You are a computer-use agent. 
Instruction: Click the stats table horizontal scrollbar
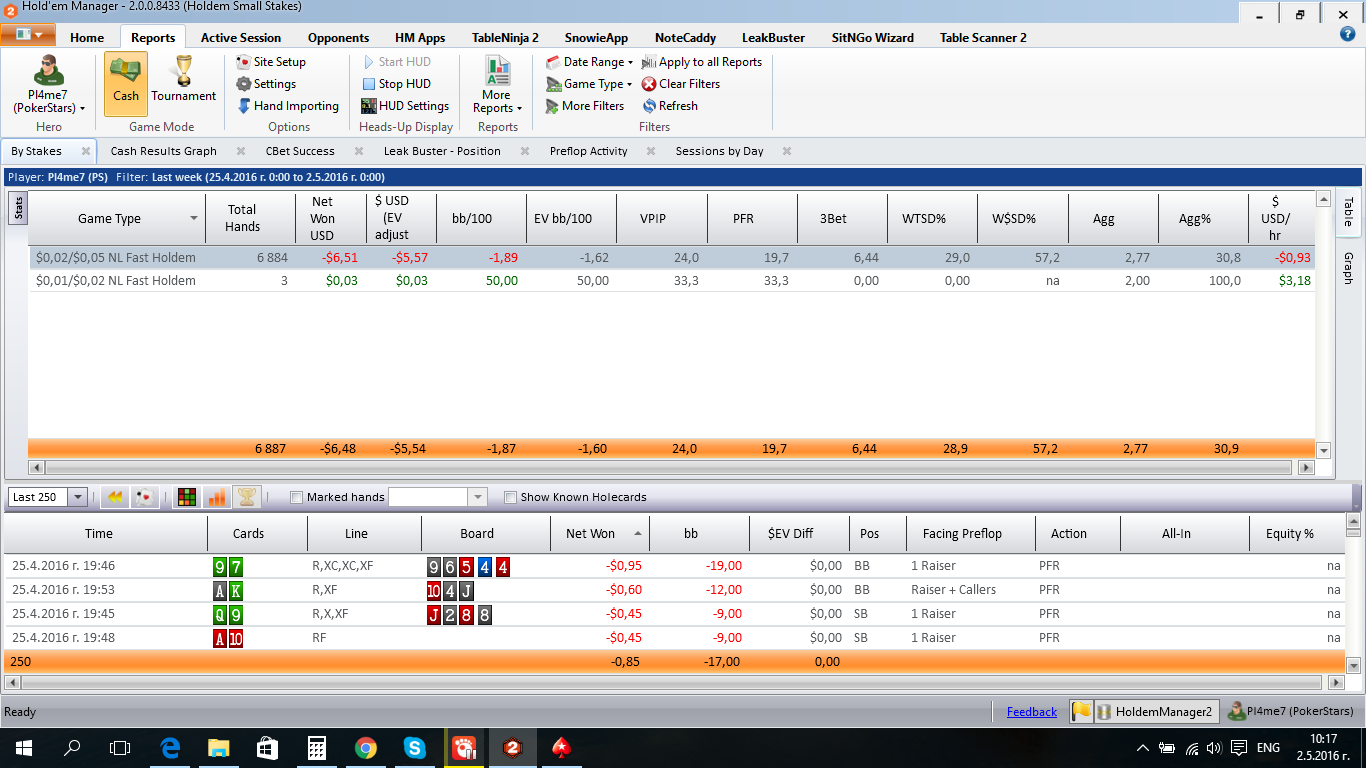coord(666,467)
